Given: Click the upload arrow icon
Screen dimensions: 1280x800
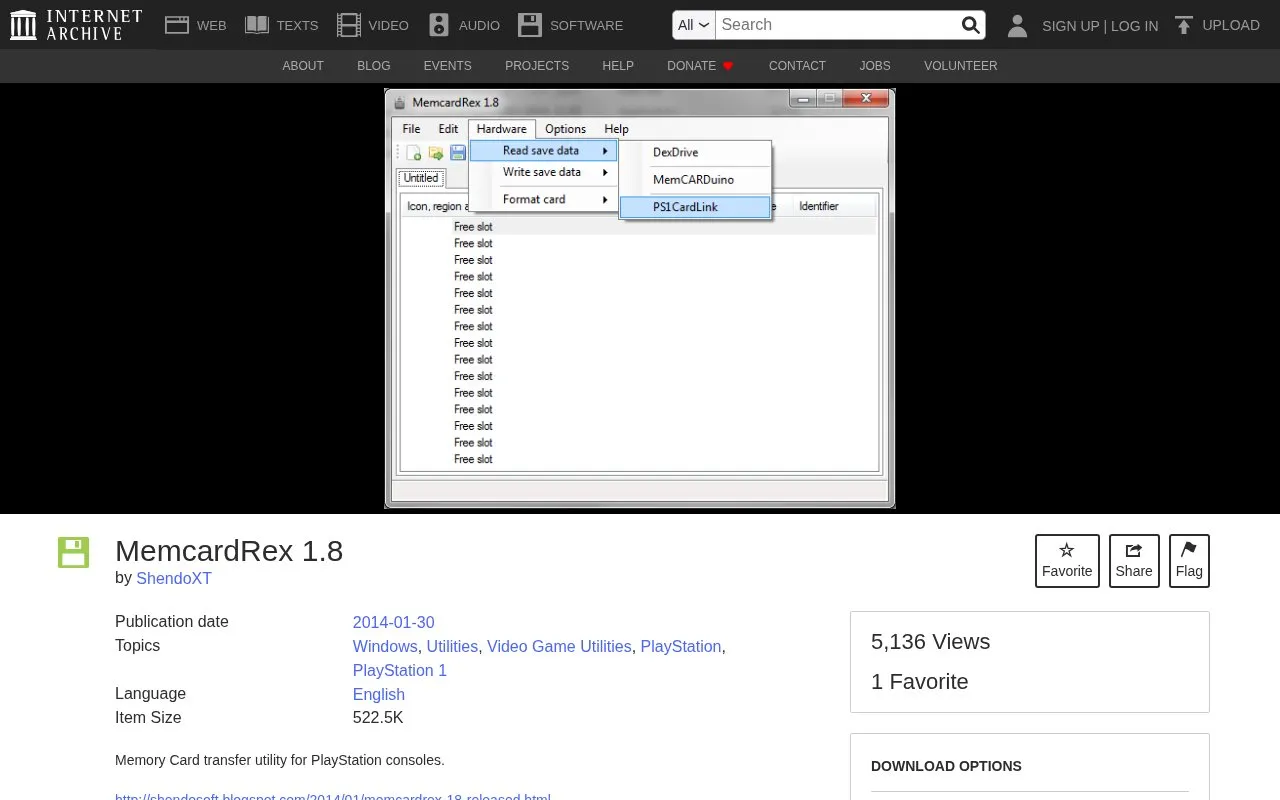Looking at the screenshot, I should [x=1183, y=25].
